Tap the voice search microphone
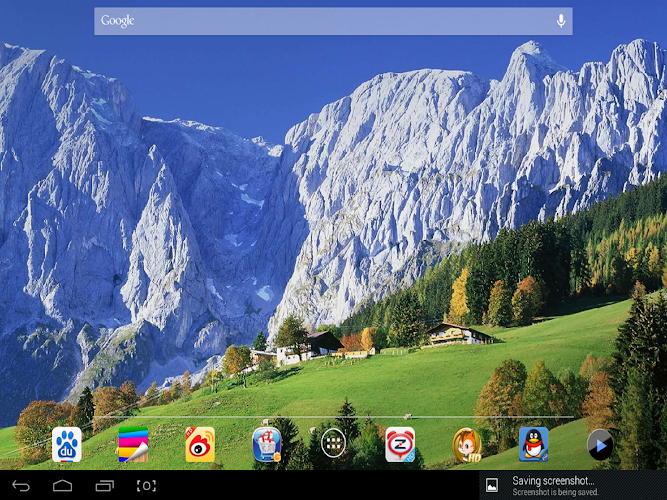This screenshot has height=500, width=667. [x=561, y=21]
